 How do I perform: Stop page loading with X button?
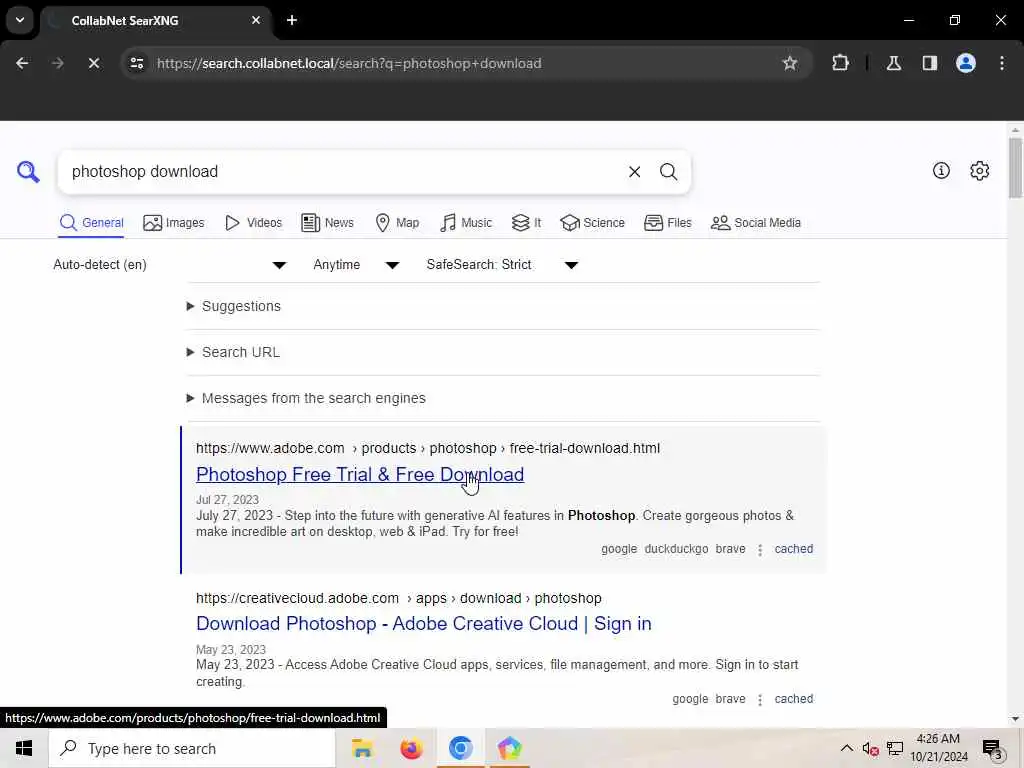[94, 63]
